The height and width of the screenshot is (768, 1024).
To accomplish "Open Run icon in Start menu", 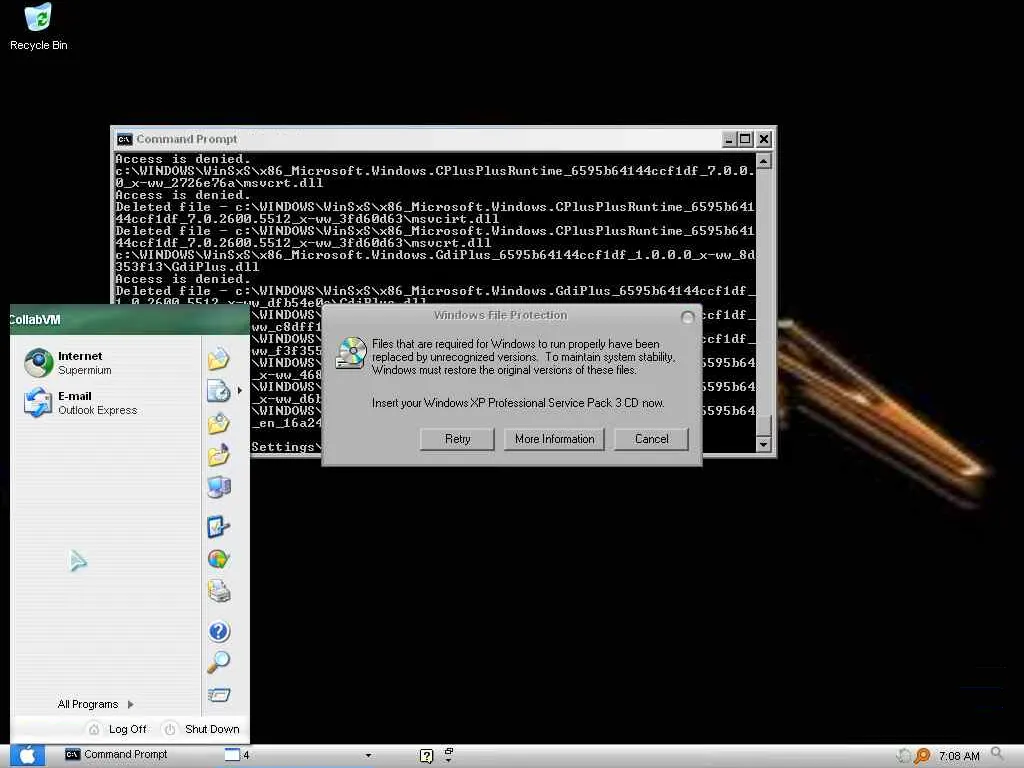I will click(218, 694).
